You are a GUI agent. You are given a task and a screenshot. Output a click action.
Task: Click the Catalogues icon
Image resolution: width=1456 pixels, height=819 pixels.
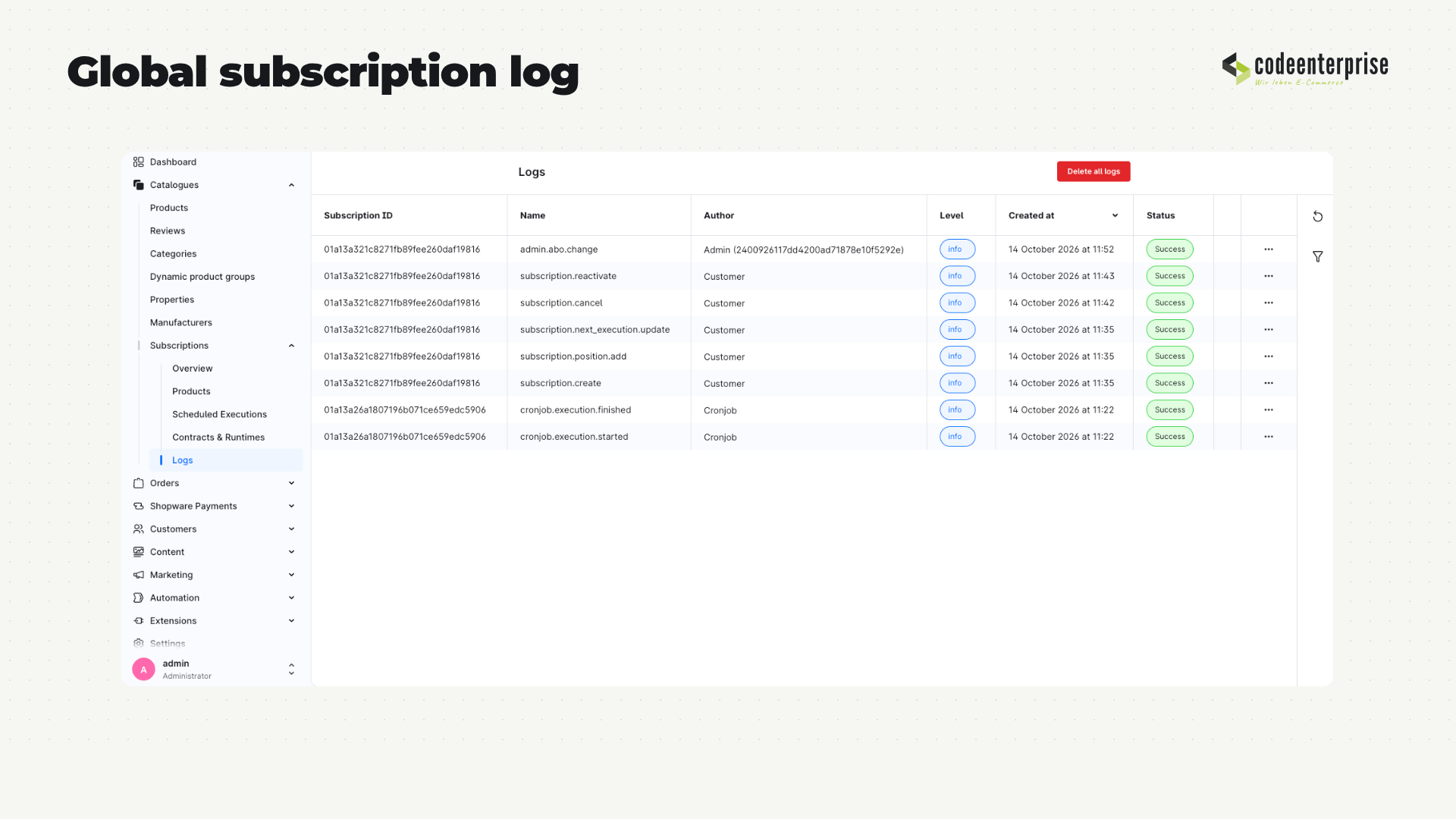[x=138, y=184]
